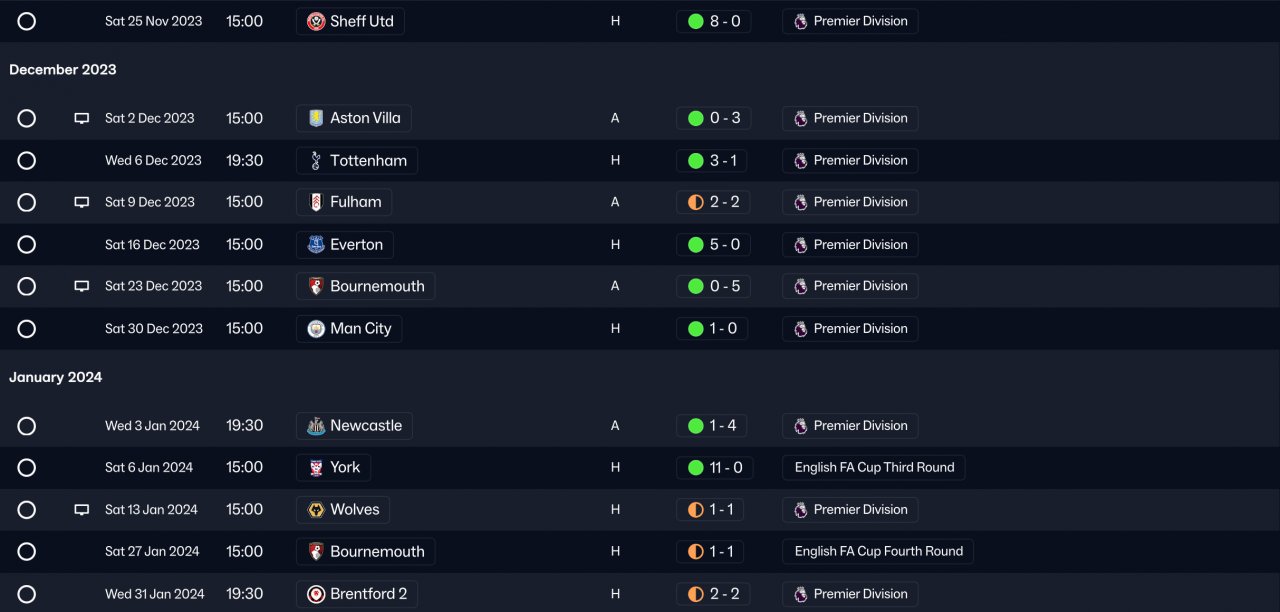This screenshot has width=1280, height=612.
Task: Open the 11 - 0 result against York
Action: 715,468
